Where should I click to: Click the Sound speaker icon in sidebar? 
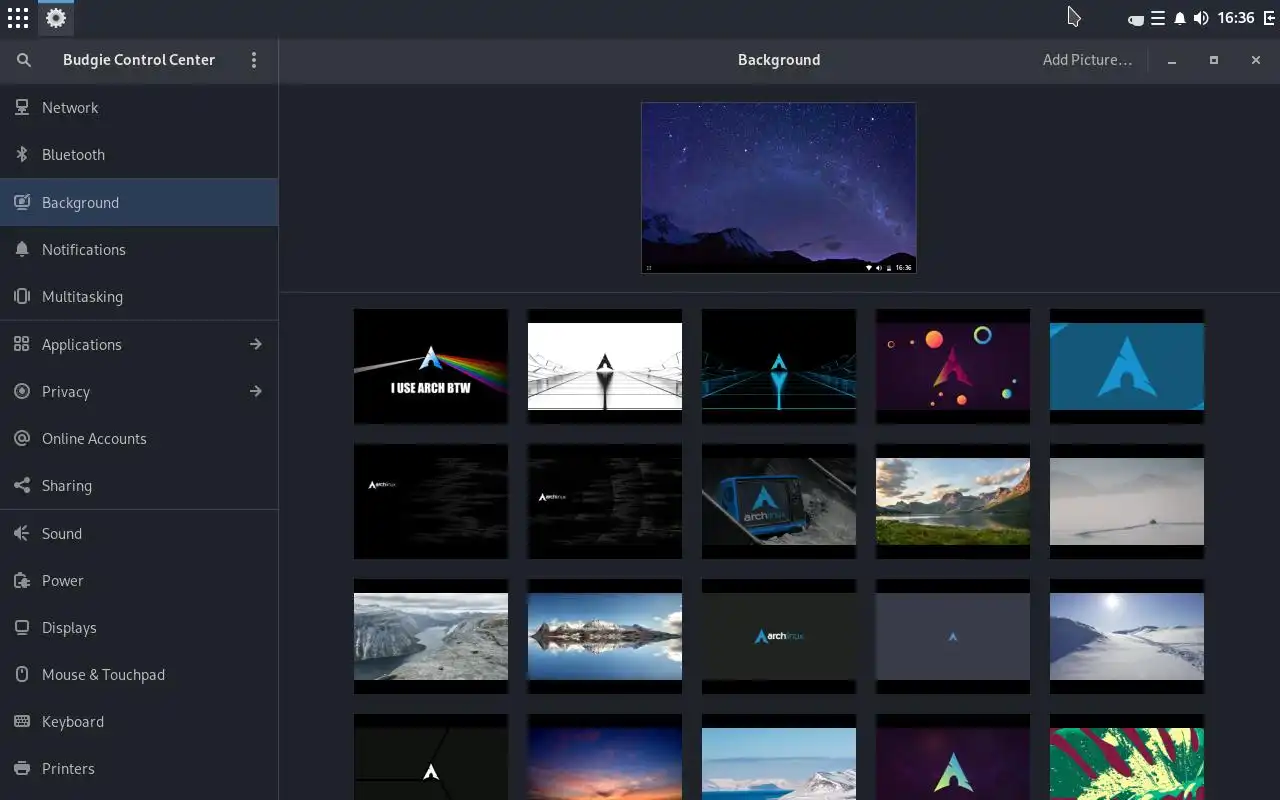pos(22,533)
